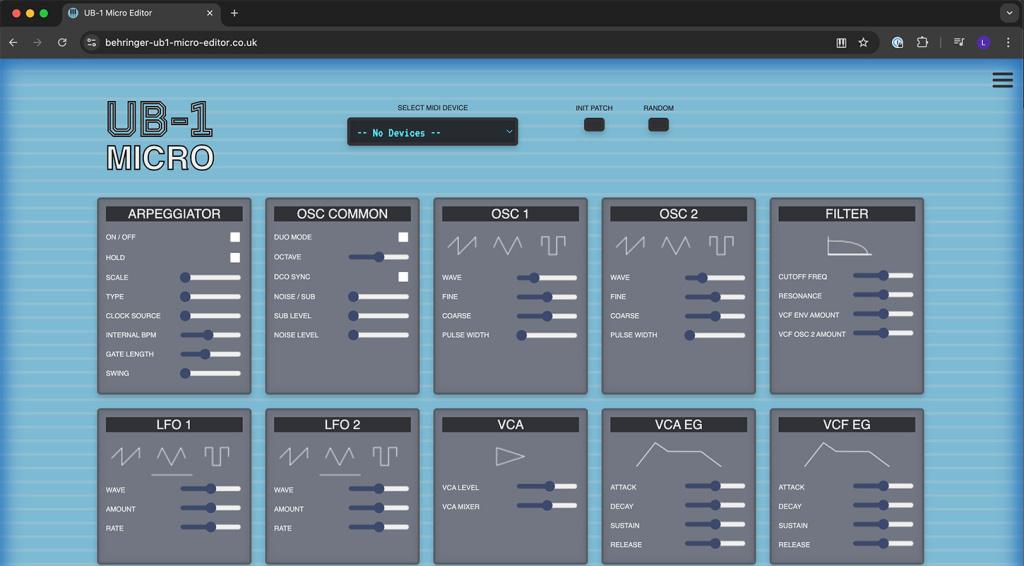Toggle the DCO SYNC checkbox
The image size is (1024, 566).
tap(403, 277)
